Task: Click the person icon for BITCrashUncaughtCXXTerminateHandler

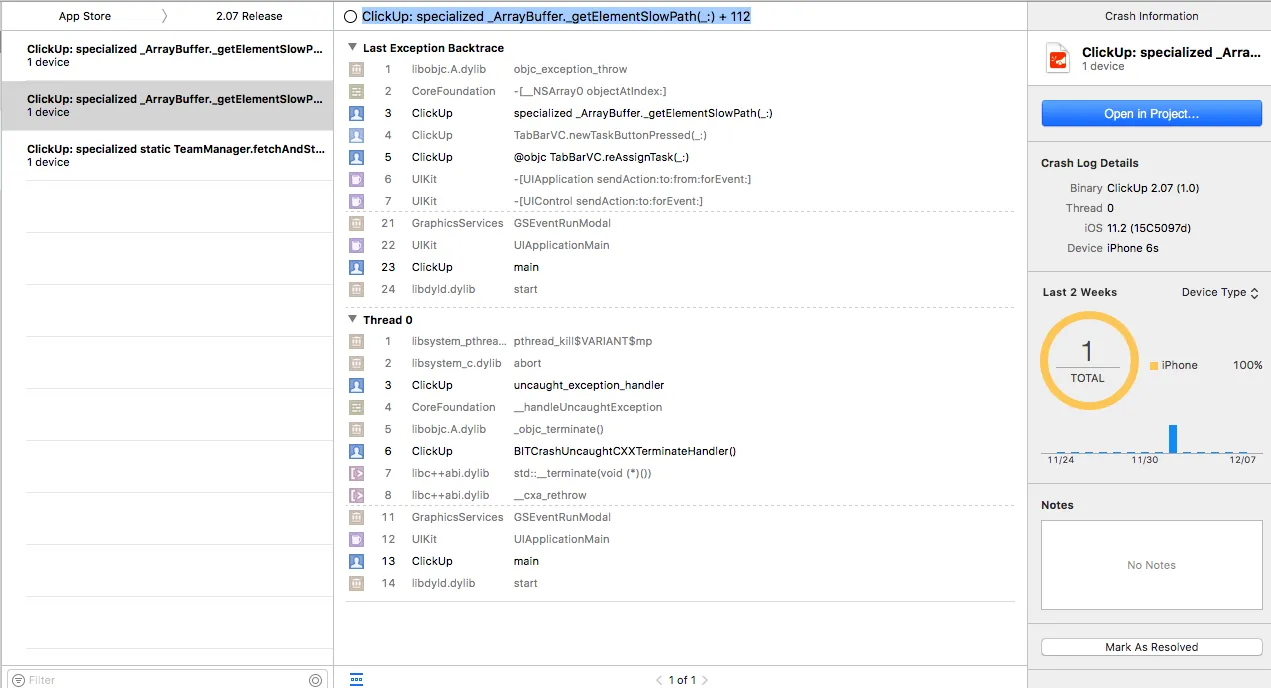Action: click(x=356, y=451)
